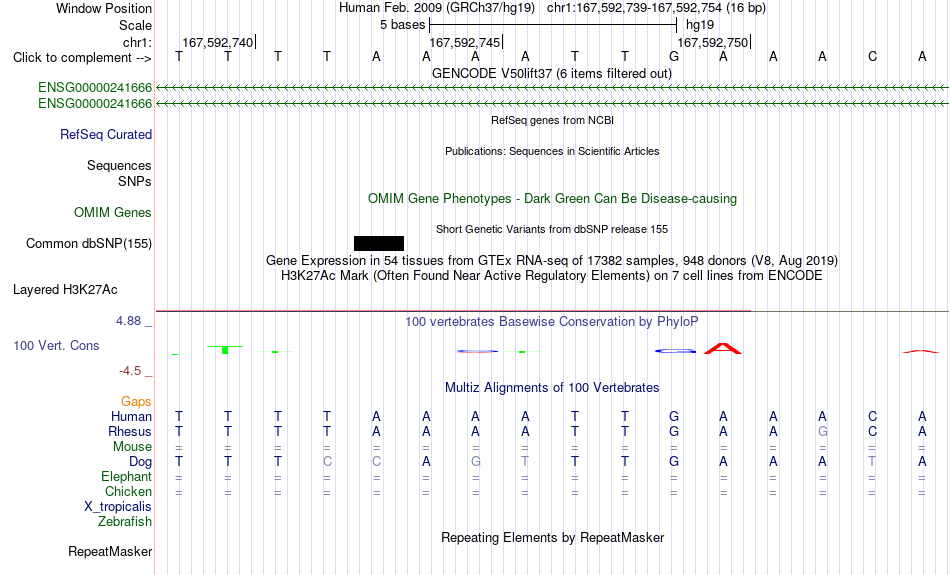Click the Zebrafish species row label

[125, 521]
